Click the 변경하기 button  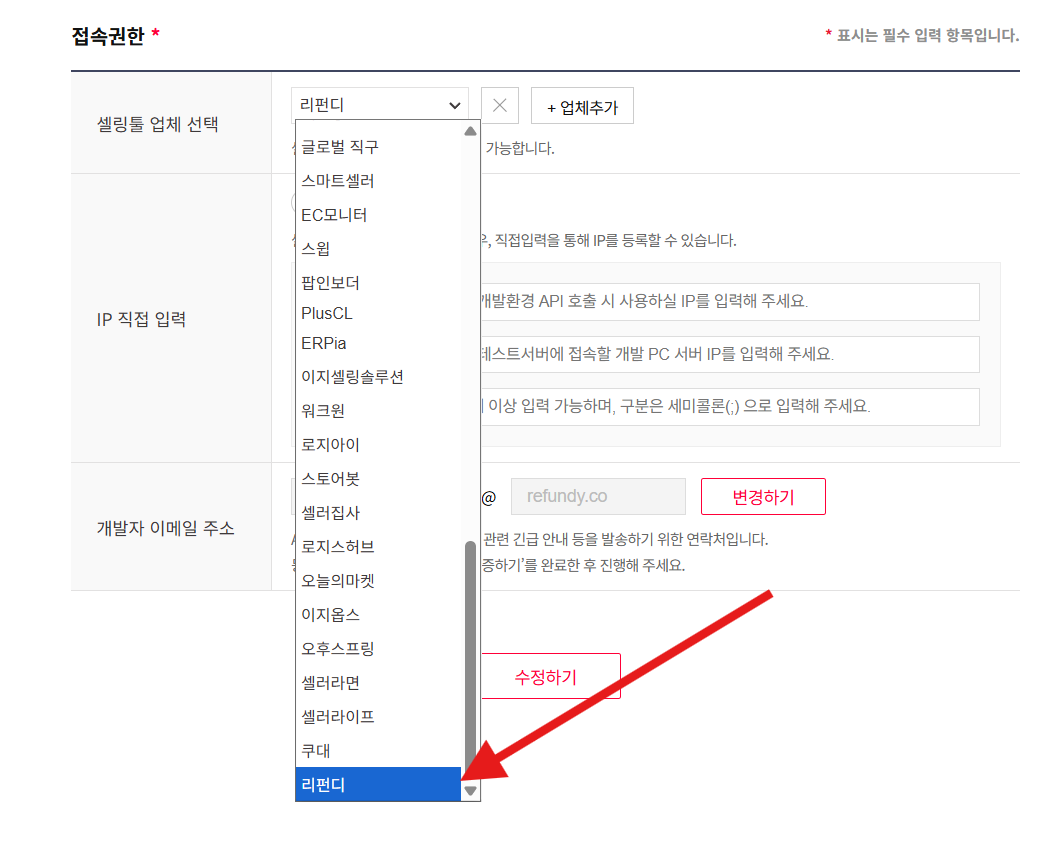pos(763,496)
